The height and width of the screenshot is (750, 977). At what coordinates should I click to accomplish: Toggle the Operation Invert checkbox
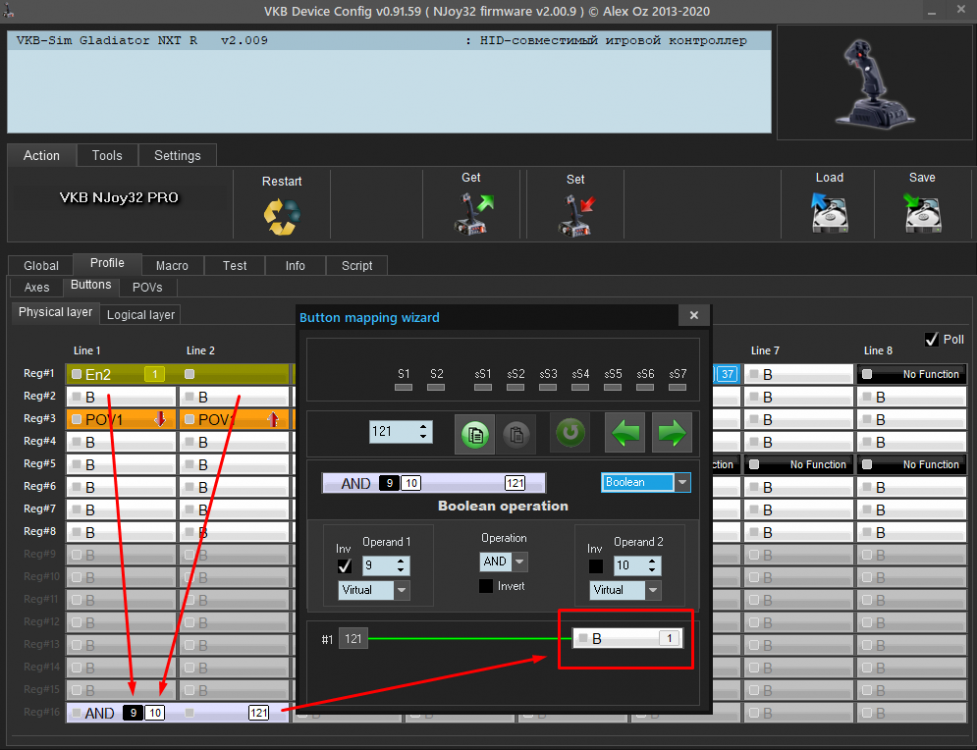click(486, 586)
